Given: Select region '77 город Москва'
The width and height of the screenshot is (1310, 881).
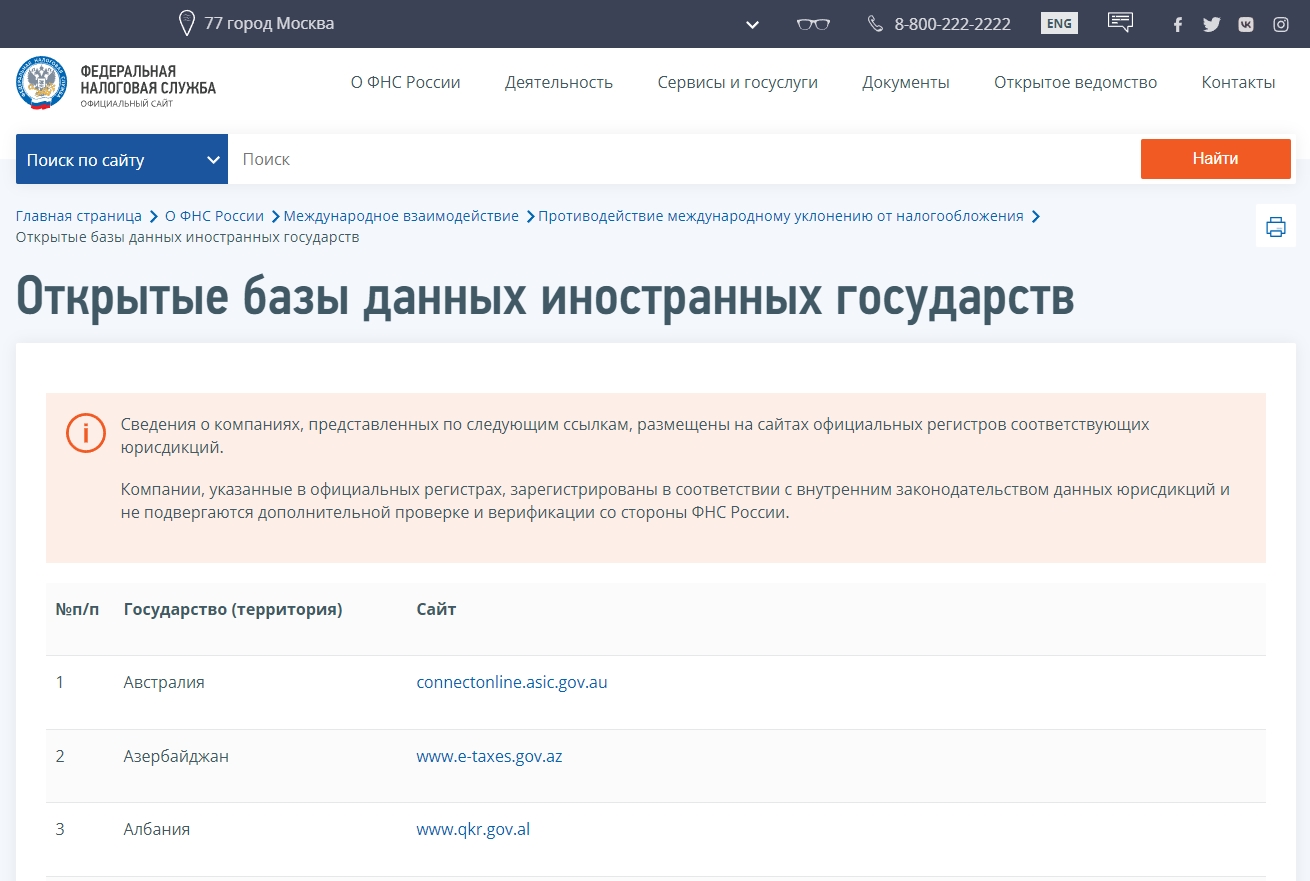Looking at the screenshot, I should [269, 23].
